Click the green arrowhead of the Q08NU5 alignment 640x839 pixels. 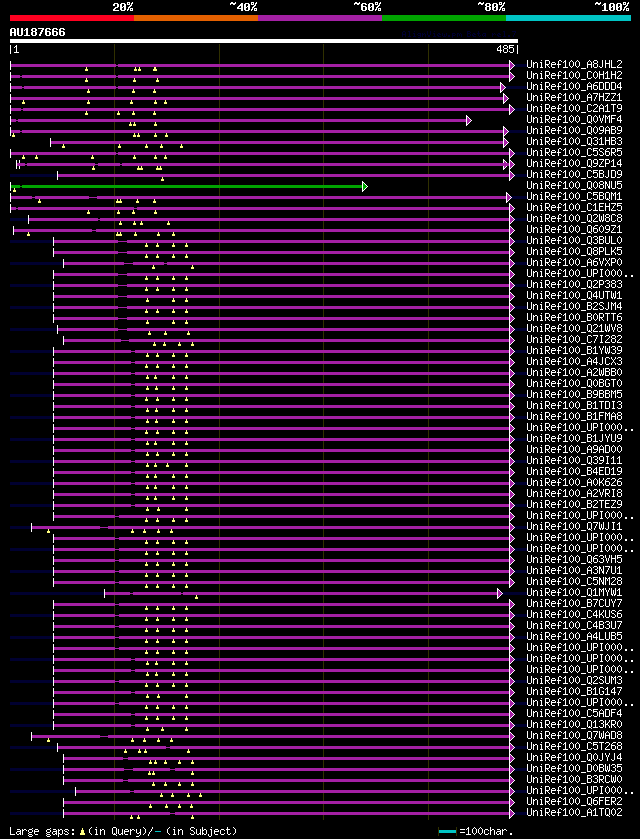tap(365, 186)
